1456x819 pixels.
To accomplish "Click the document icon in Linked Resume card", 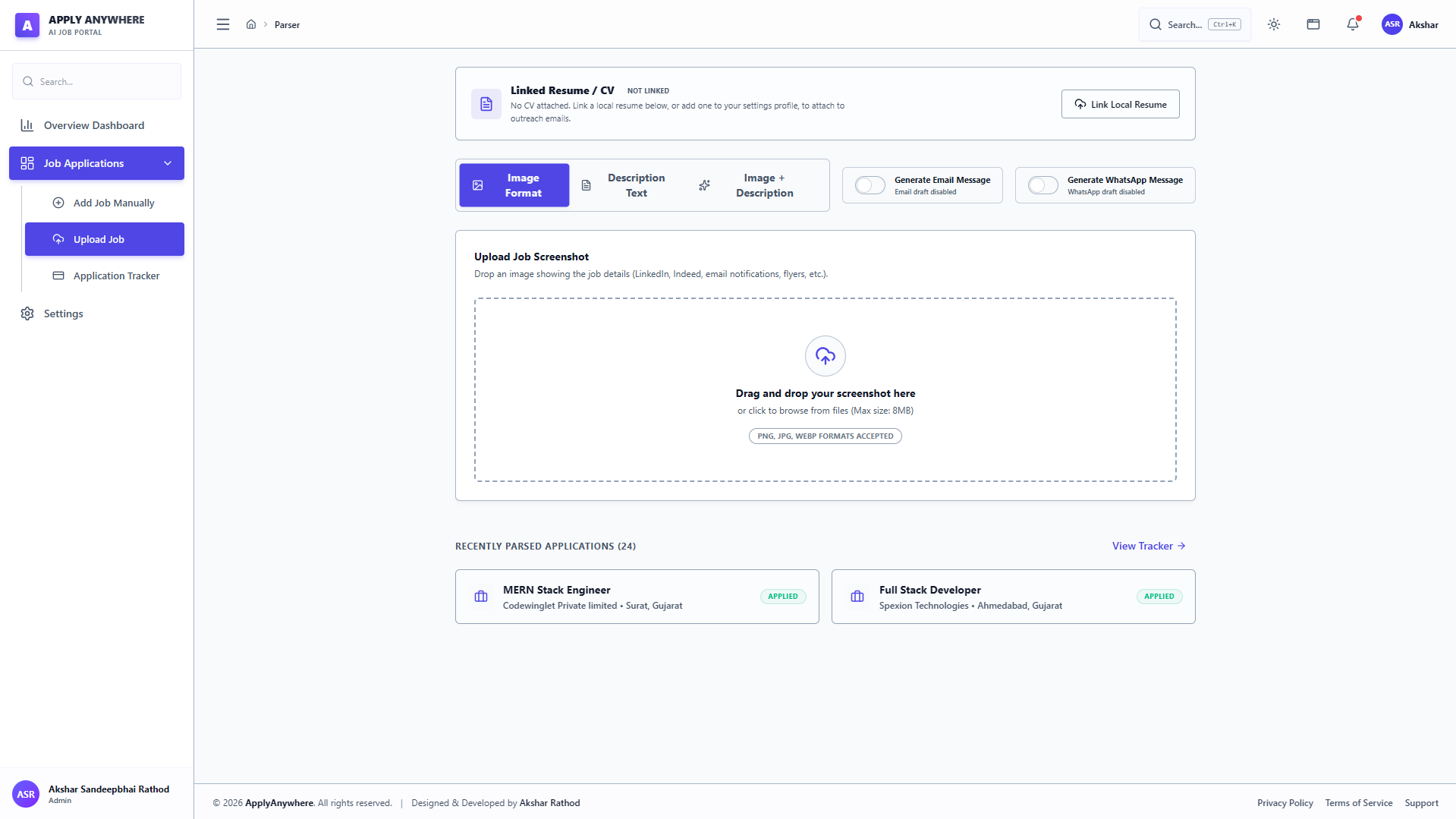I will point(486,104).
